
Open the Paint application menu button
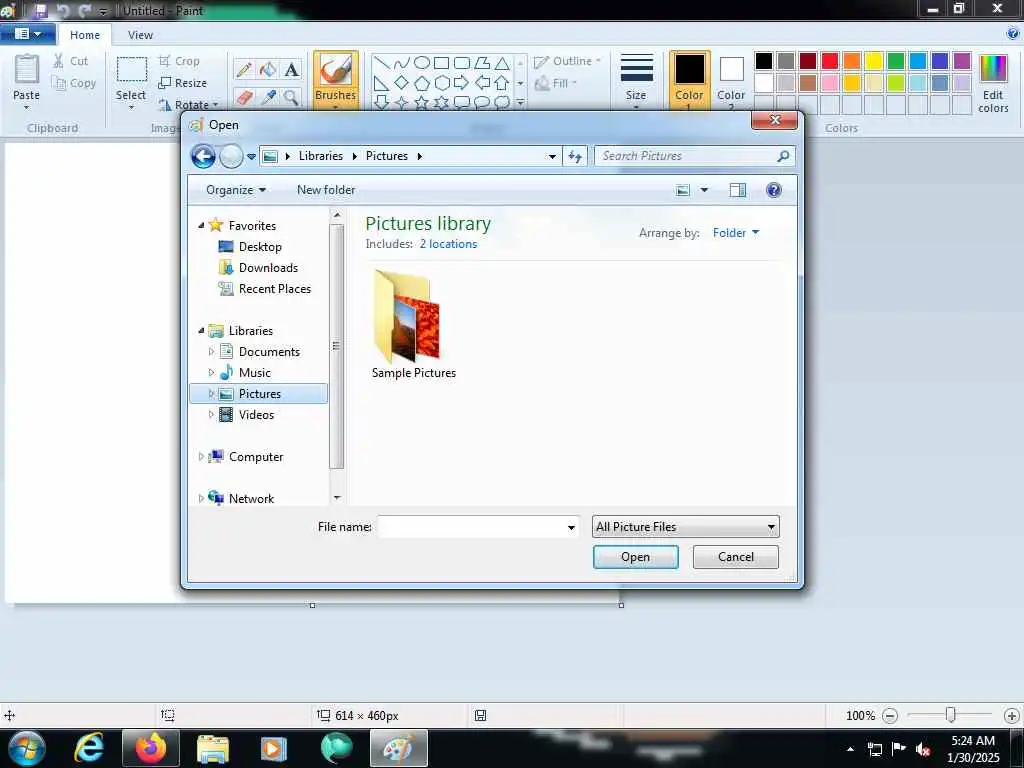point(27,34)
